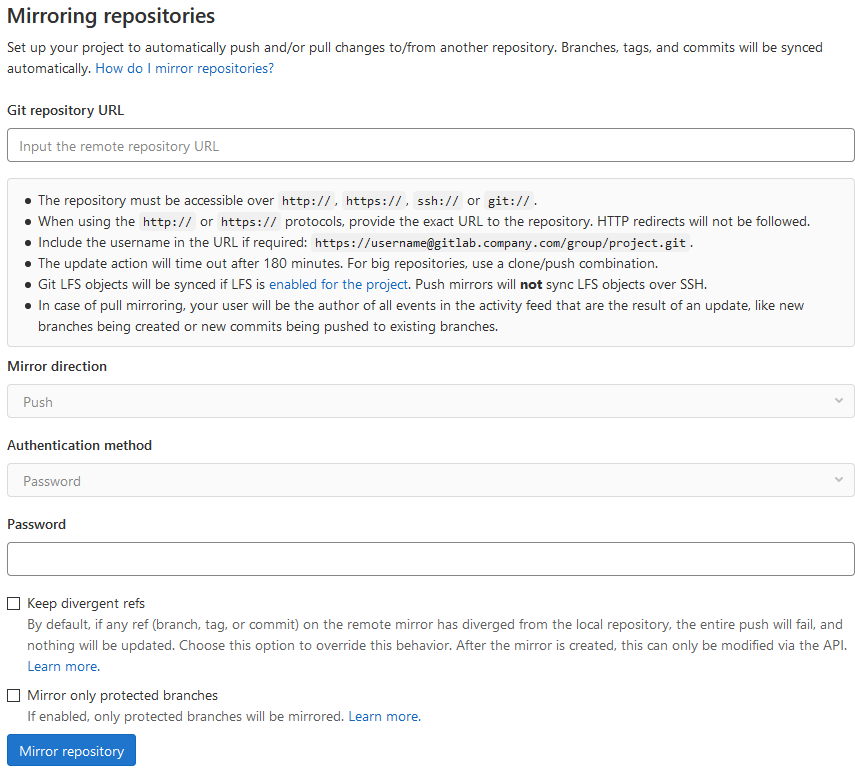Viewport: 855px width, 777px height.
Task: Click the 'ssh://' protocol code text
Action: [438, 201]
